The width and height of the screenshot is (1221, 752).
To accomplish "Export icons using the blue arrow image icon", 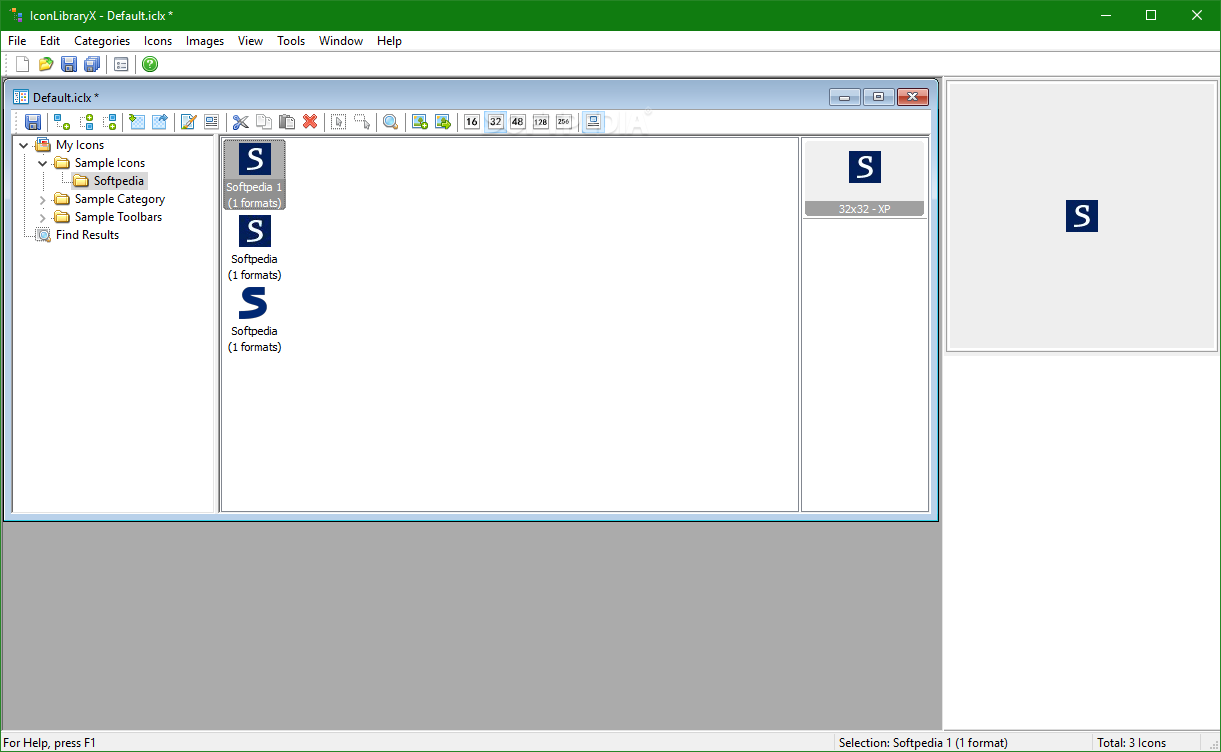I will click(x=159, y=122).
